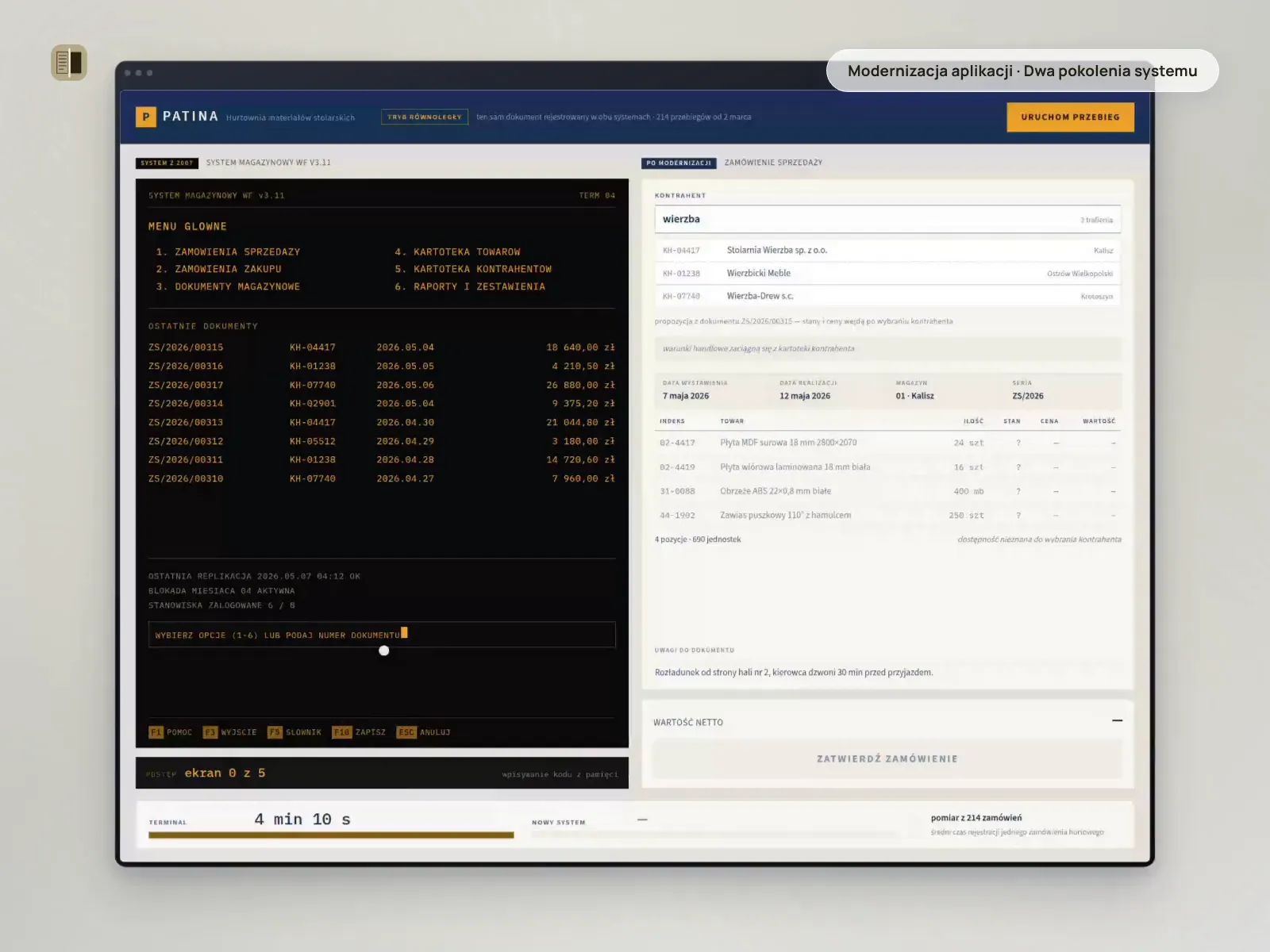Click the "pomiar z 214 zamówień" caption
1270x952 pixels.
point(976,818)
